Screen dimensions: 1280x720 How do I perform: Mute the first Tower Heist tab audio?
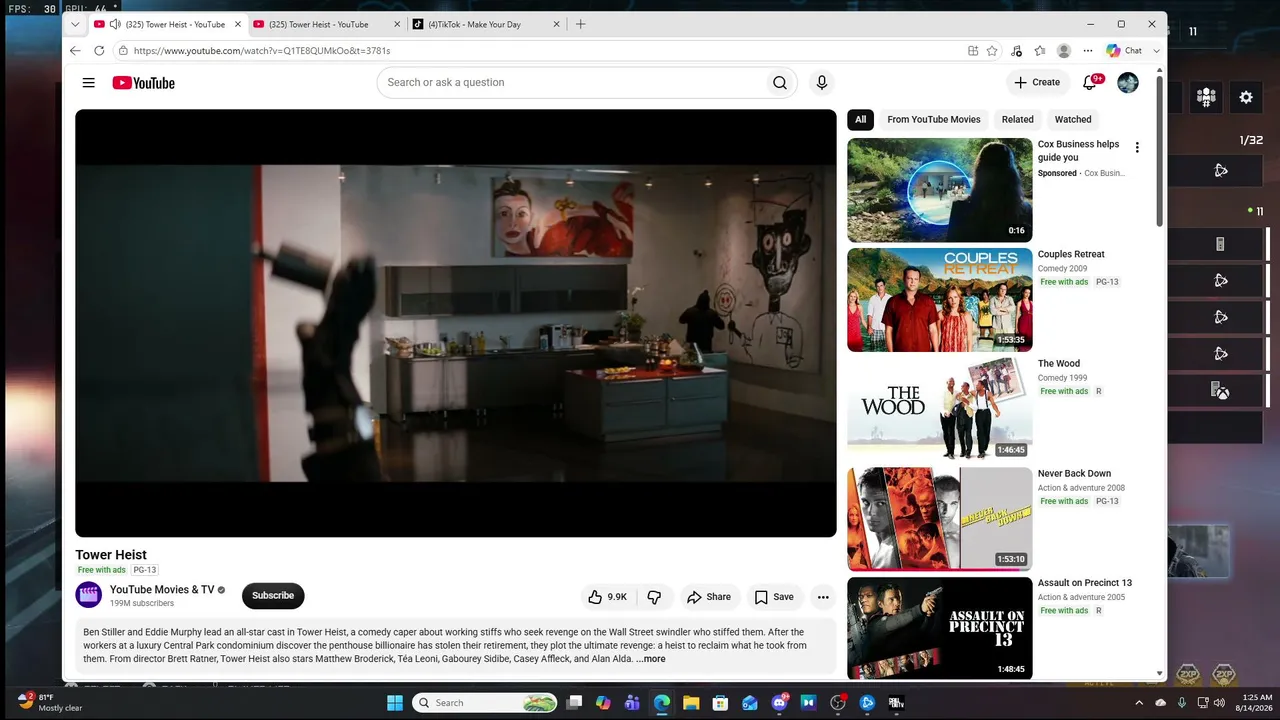(115, 24)
